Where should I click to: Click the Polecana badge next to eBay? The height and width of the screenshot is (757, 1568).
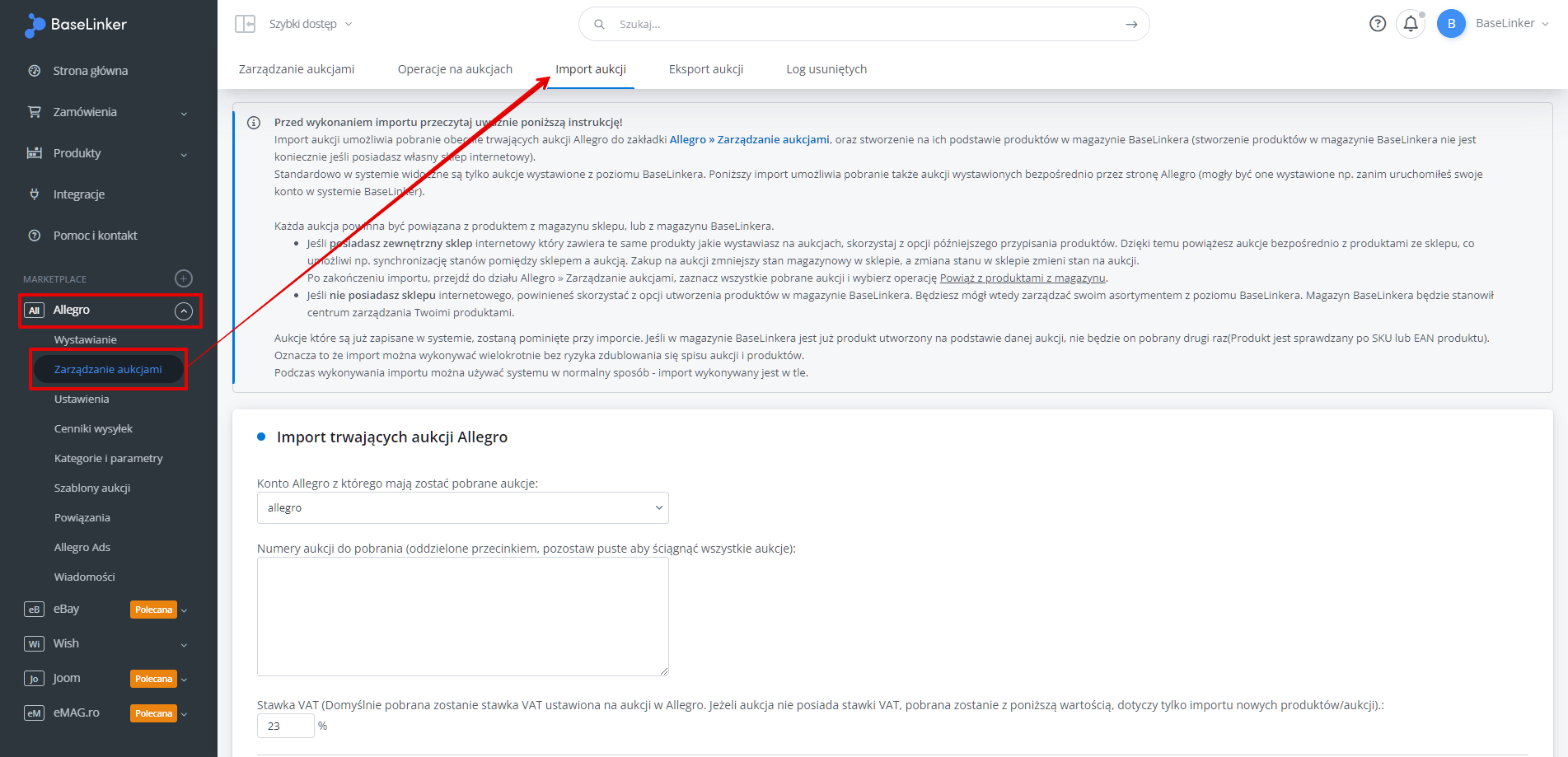click(x=154, y=610)
